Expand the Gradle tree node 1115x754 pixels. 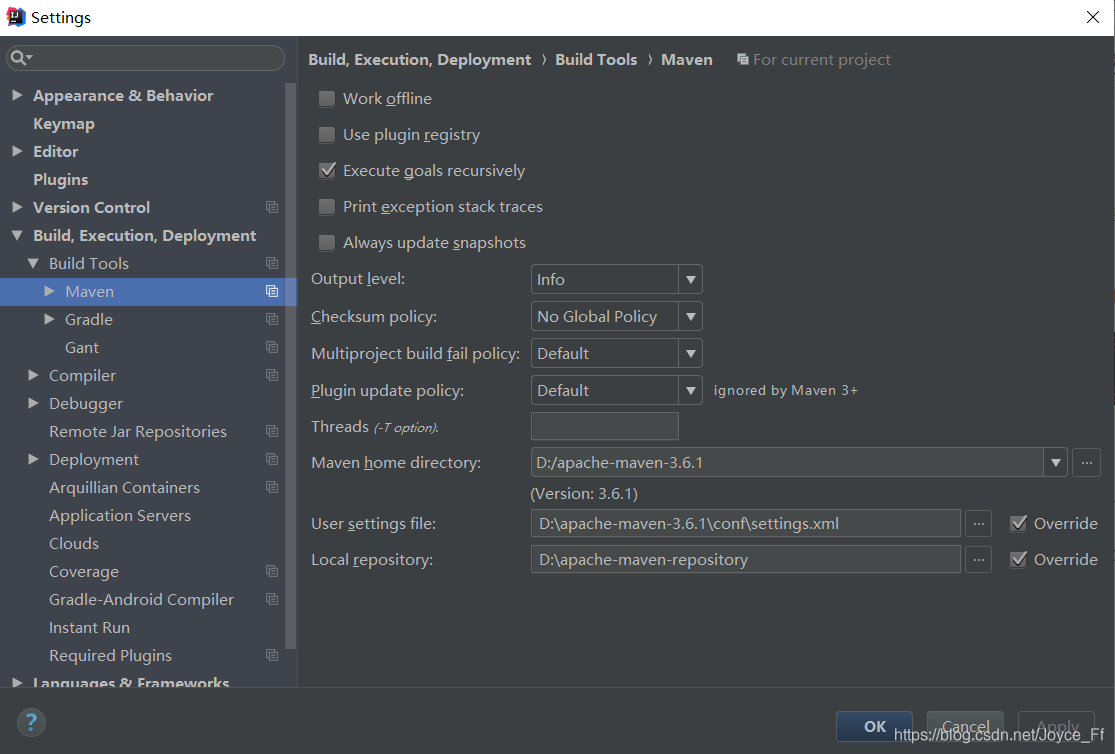49,319
